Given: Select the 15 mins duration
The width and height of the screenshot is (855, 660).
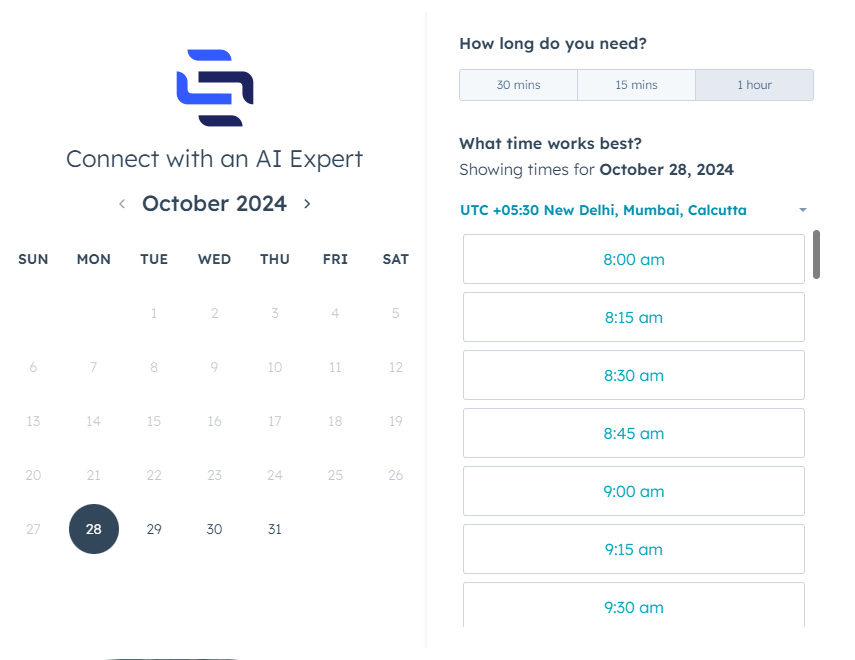Looking at the screenshot, I should [x=636, y=85].
